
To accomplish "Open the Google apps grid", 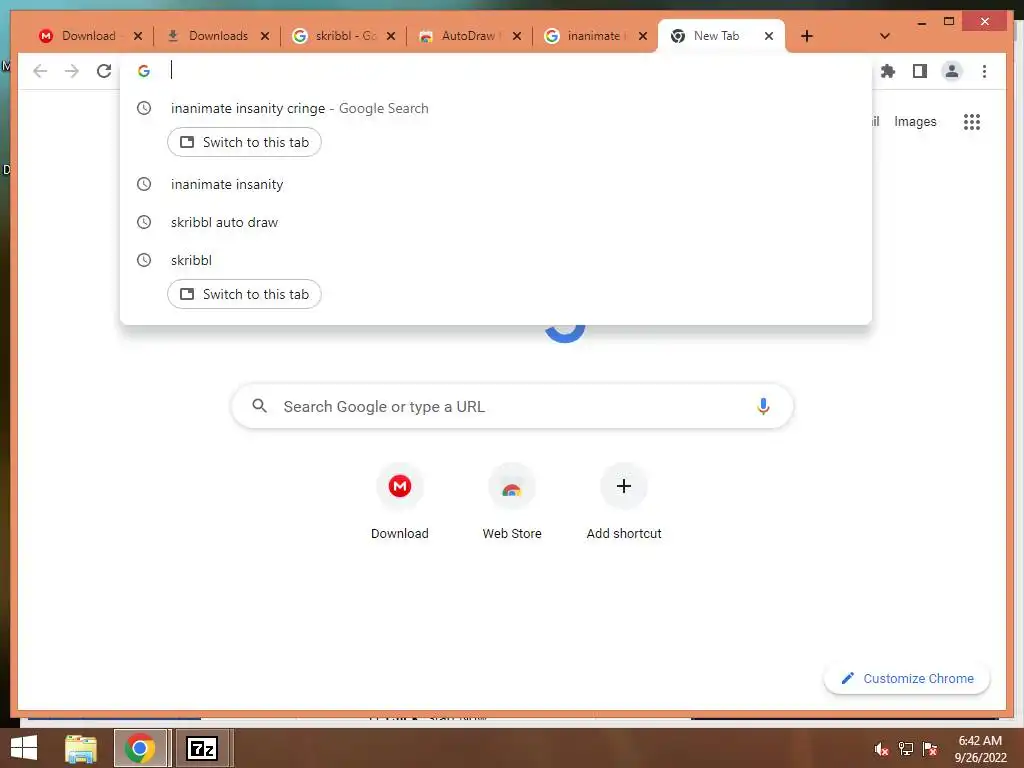I will [x=972, y=121].
